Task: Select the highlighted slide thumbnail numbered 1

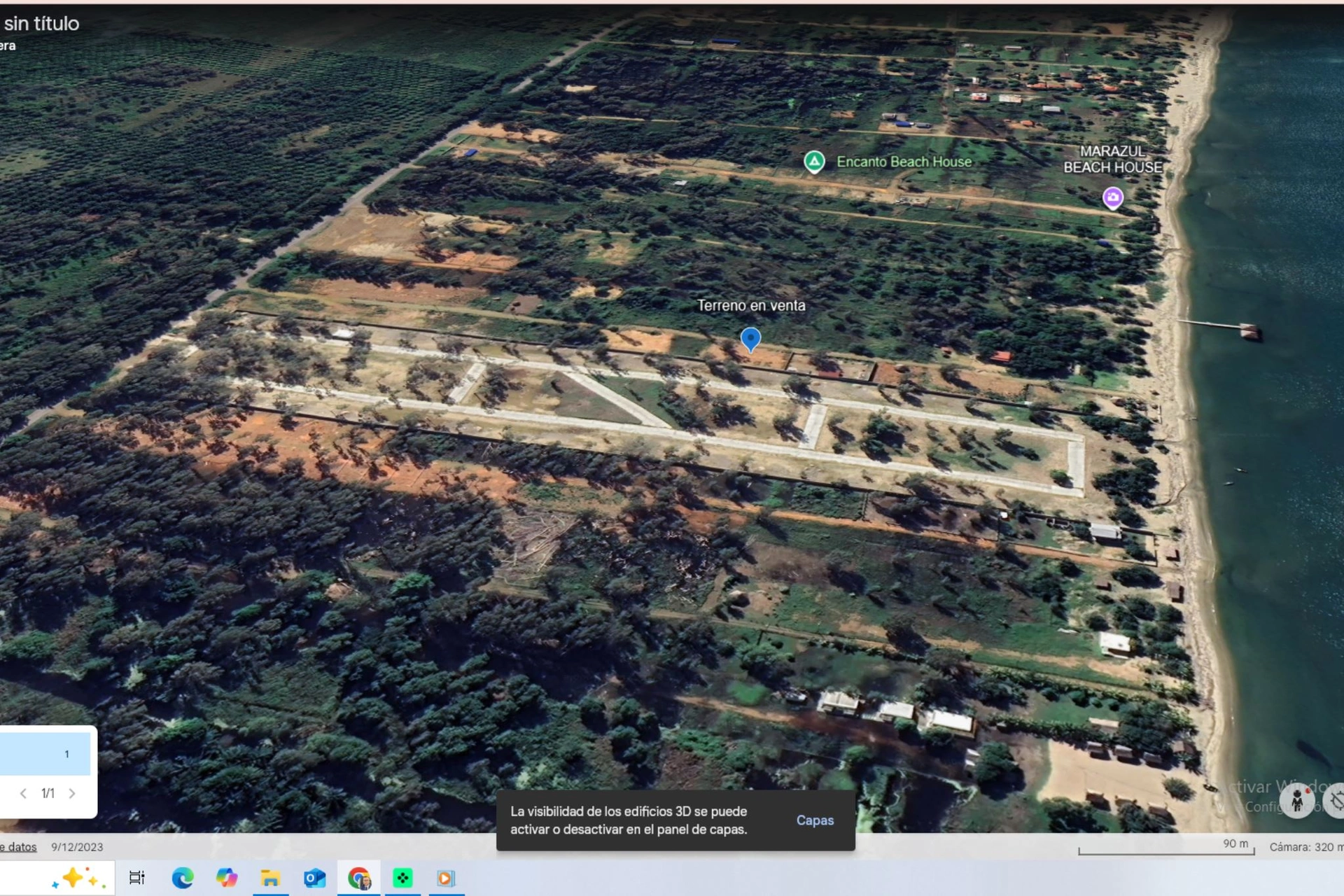Action: click(45, 754)
